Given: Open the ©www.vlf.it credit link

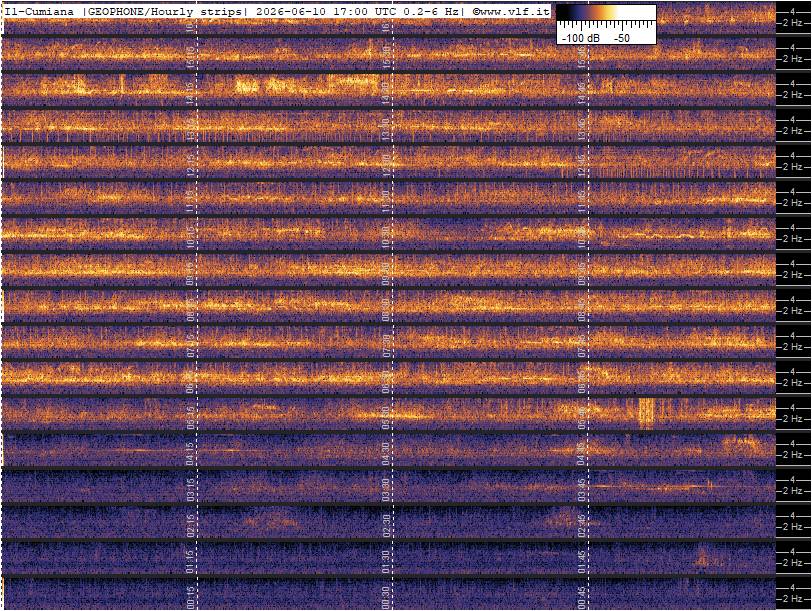Looking at the screenshot, I should 511,11.
